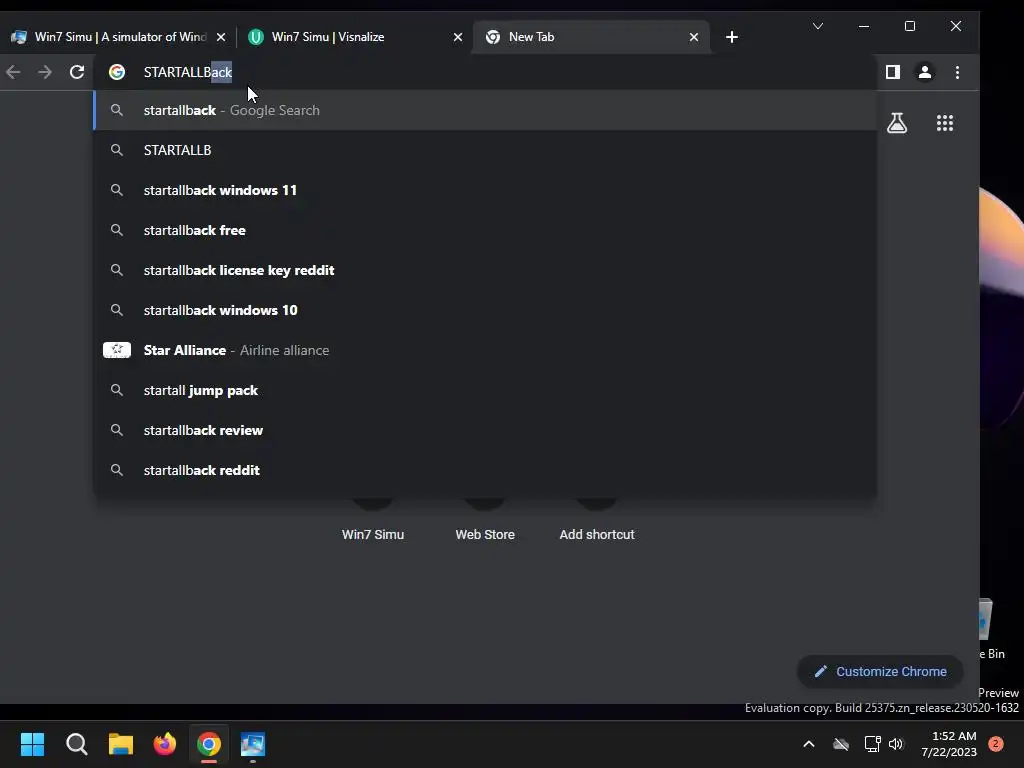
Task: Select the New Tab tab
Action: click(x=591, y=37)
